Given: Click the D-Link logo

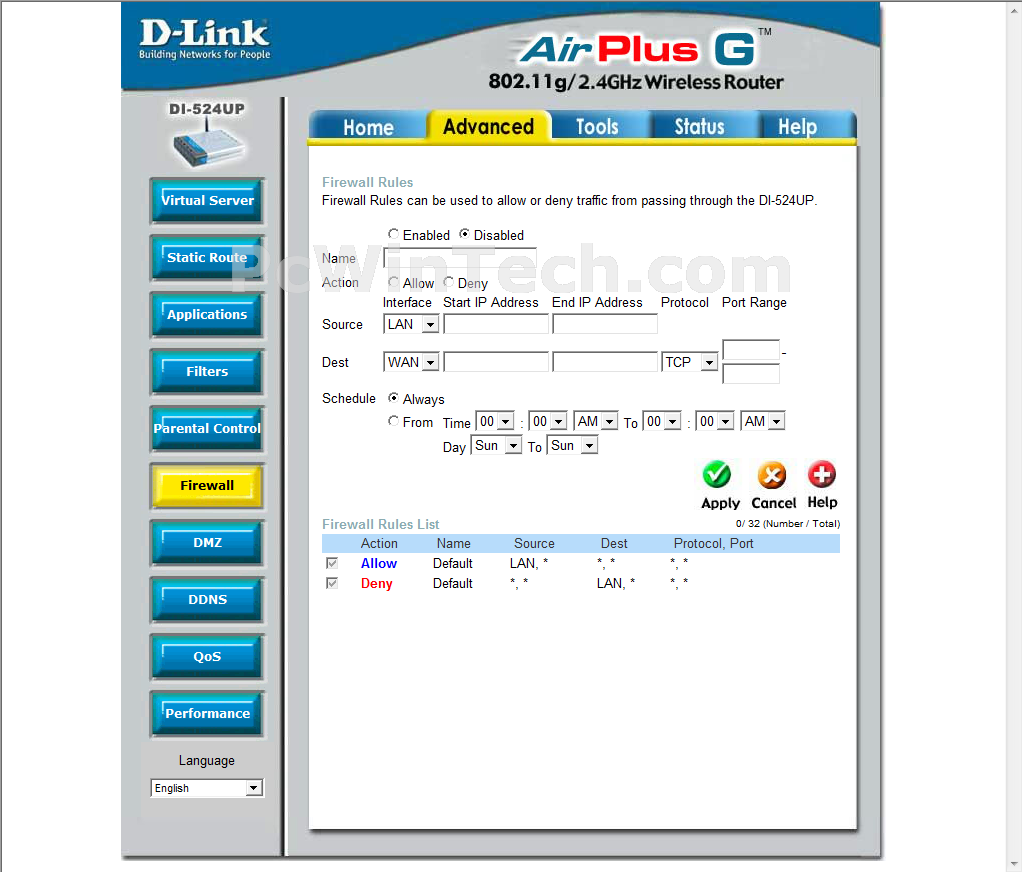Looking at the screenshot, I should coord(204,38).
